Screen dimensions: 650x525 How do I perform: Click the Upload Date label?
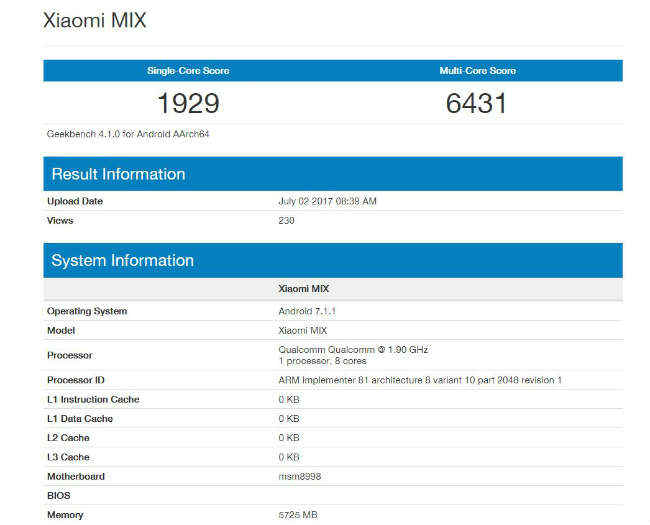[75, 201]
